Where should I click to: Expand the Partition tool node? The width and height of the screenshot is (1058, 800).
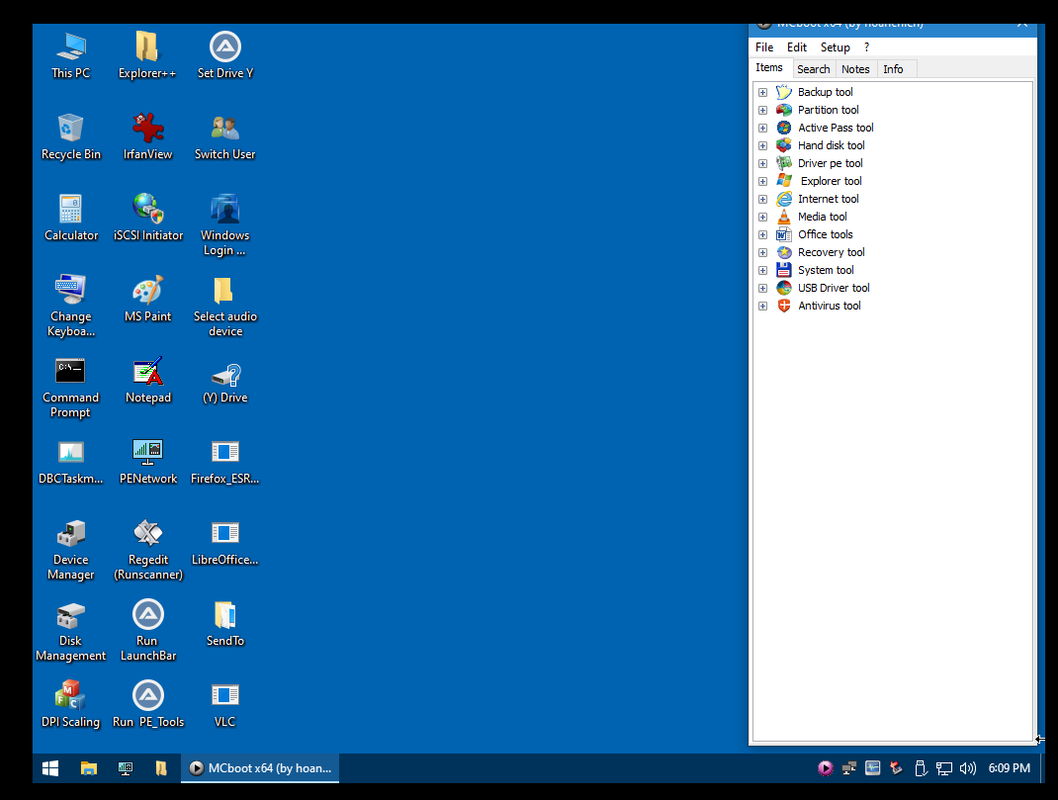pyautogui.click(x=762, y=110)
